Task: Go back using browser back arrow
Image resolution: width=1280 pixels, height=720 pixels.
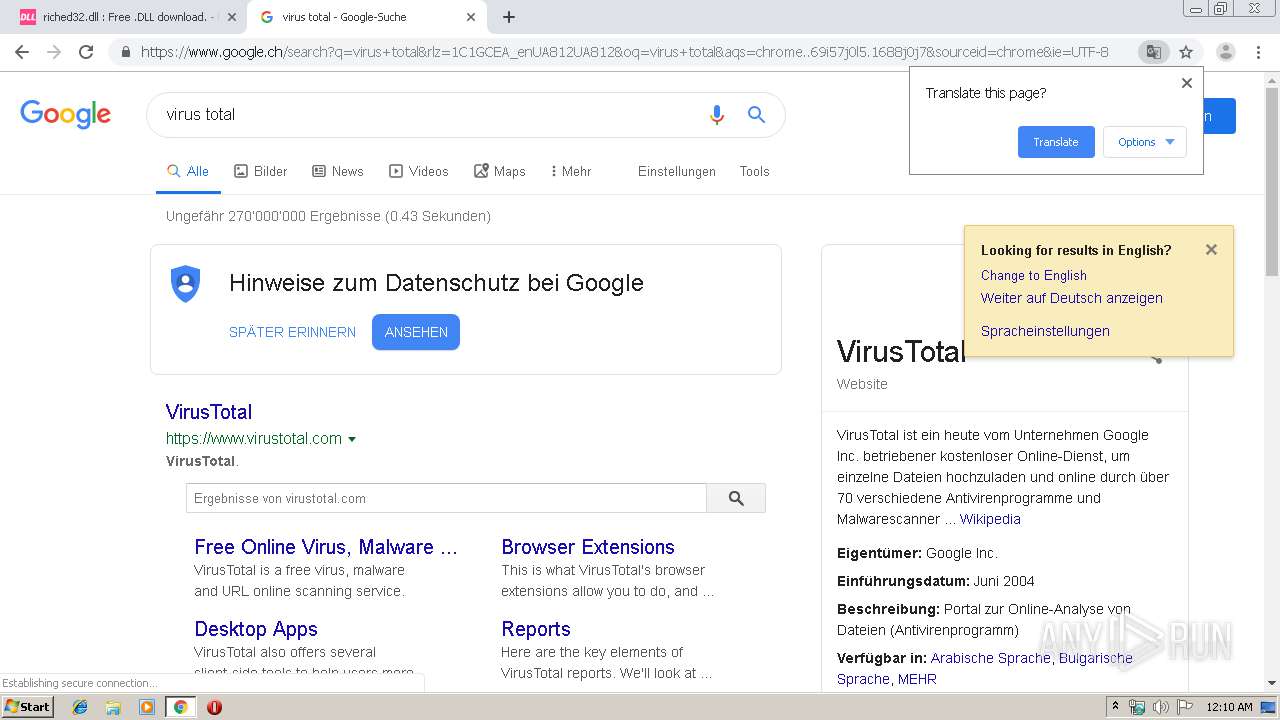Action: (22, 52)
